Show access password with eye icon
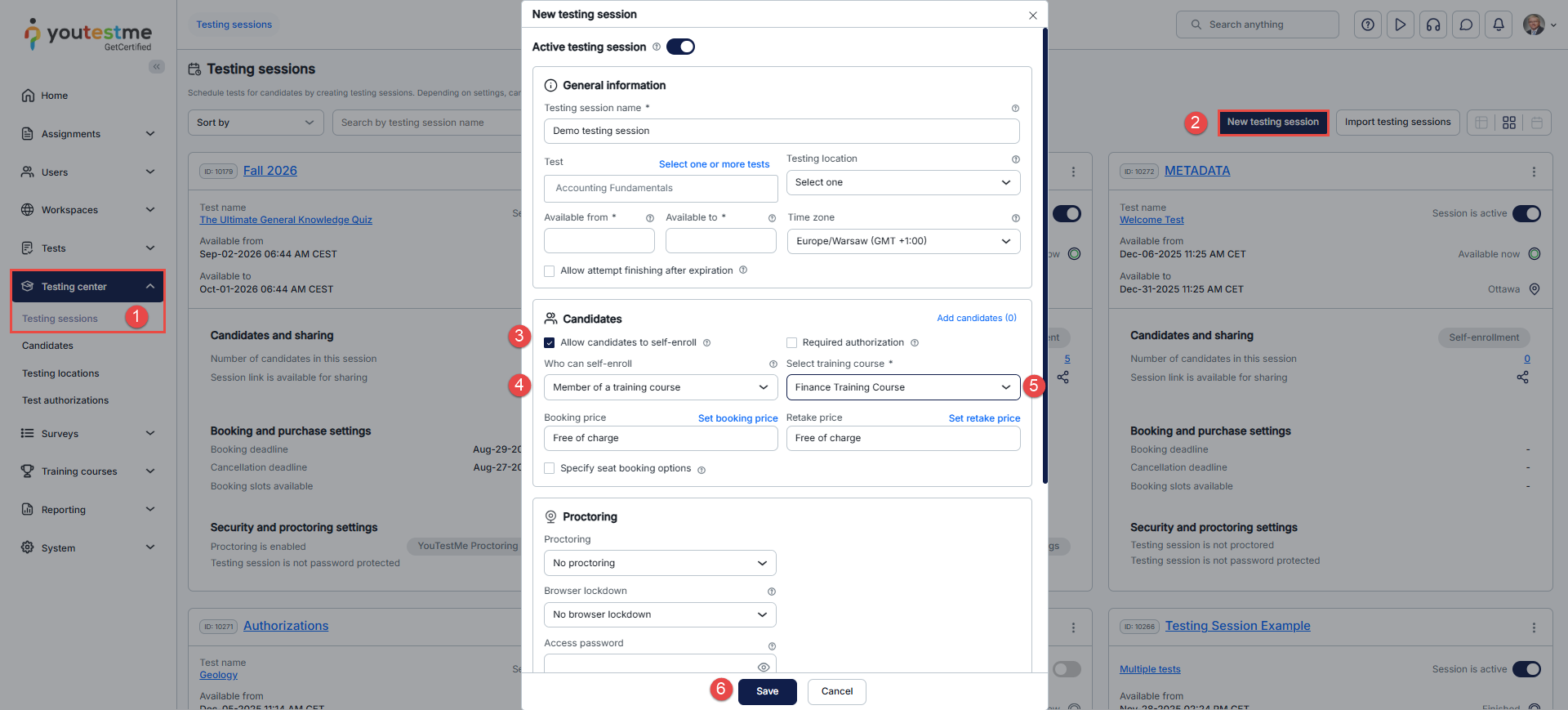 click(x=763, y=667)
